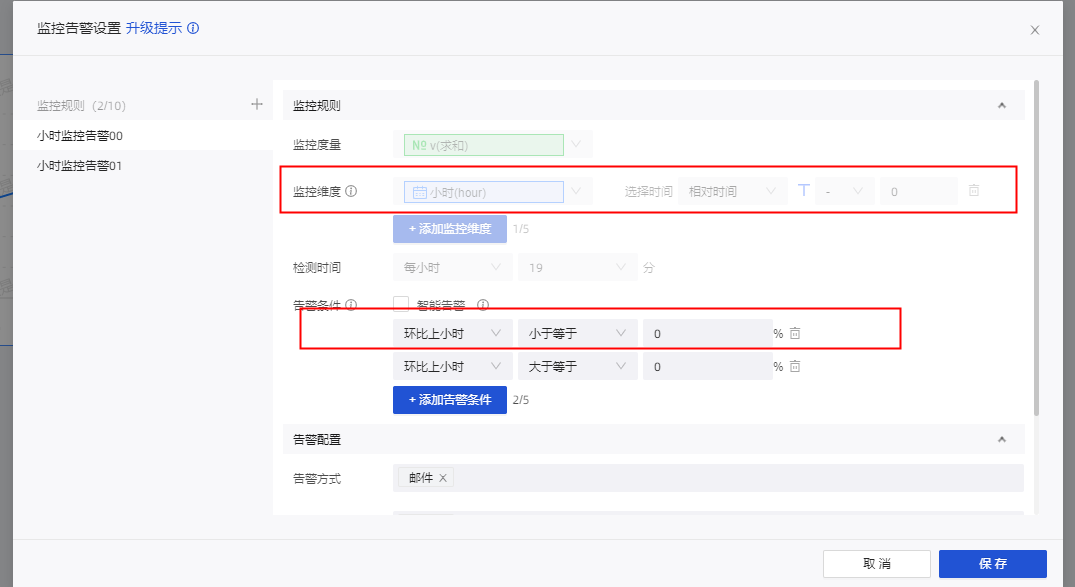Delete the 小于等于 alert condition row
This screenshot has width=1075, height=587.
tap(795, 334)
